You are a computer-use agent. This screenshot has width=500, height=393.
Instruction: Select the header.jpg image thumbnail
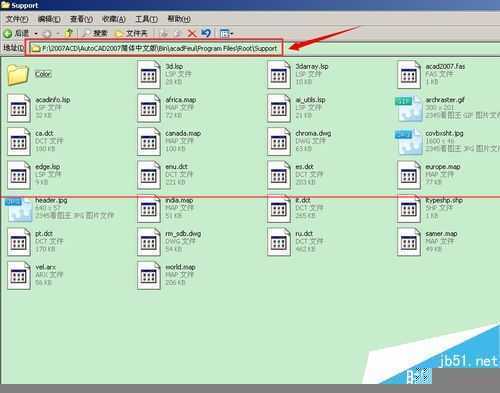pyautogui.click(x=19, y=209)
